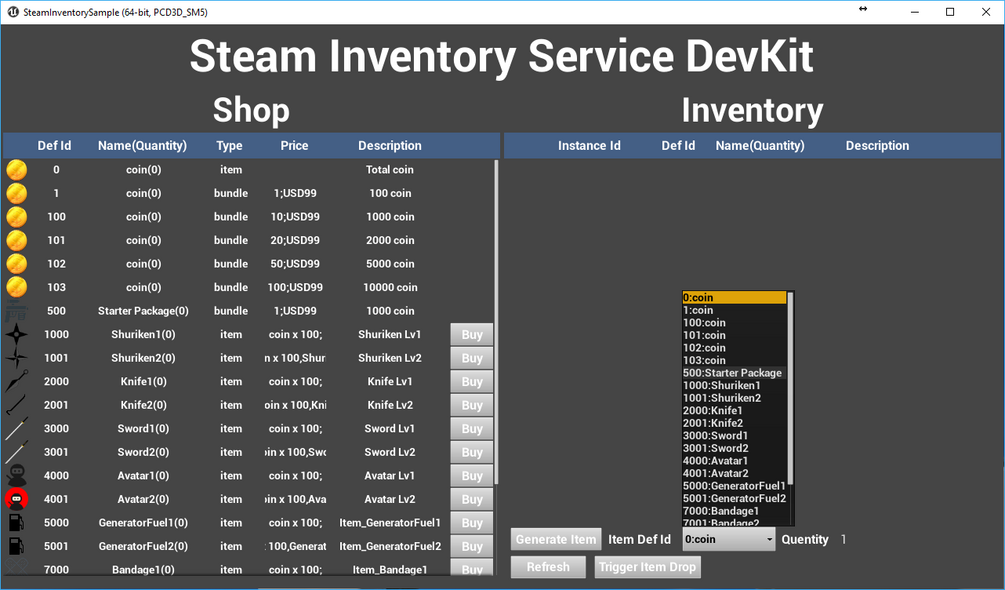Click the red Avatar2 ninja icon
Image resolution: width=1005 pixels, height=590 pixels.
pos(17,499)
